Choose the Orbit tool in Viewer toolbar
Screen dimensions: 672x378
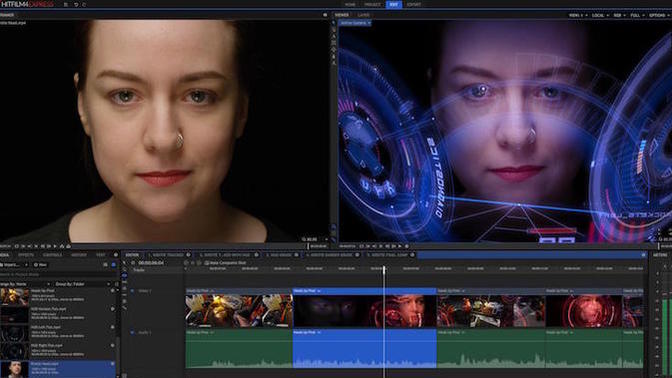click(334, 62)
